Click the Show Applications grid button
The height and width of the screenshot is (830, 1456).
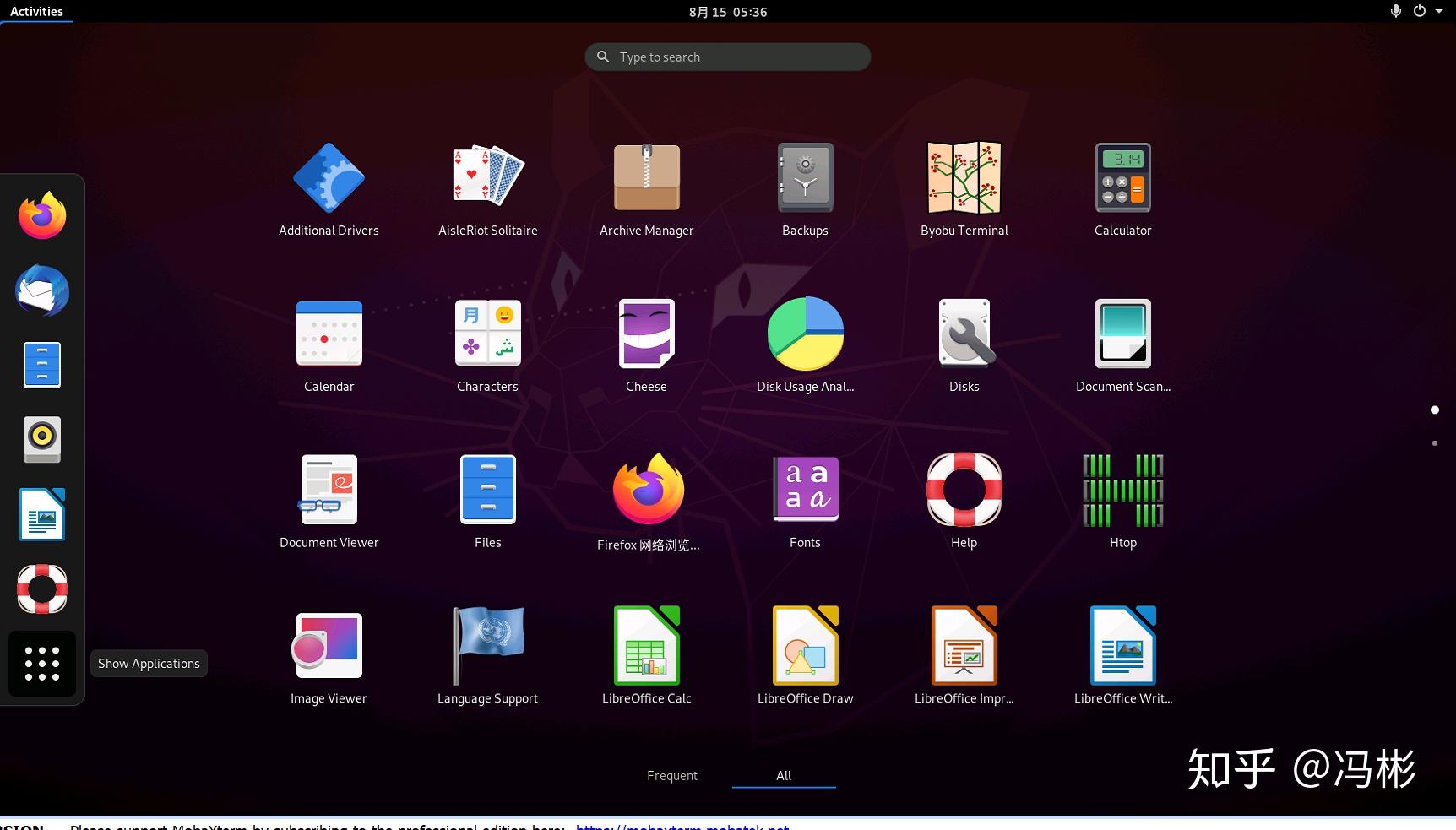tap(42, 664)
